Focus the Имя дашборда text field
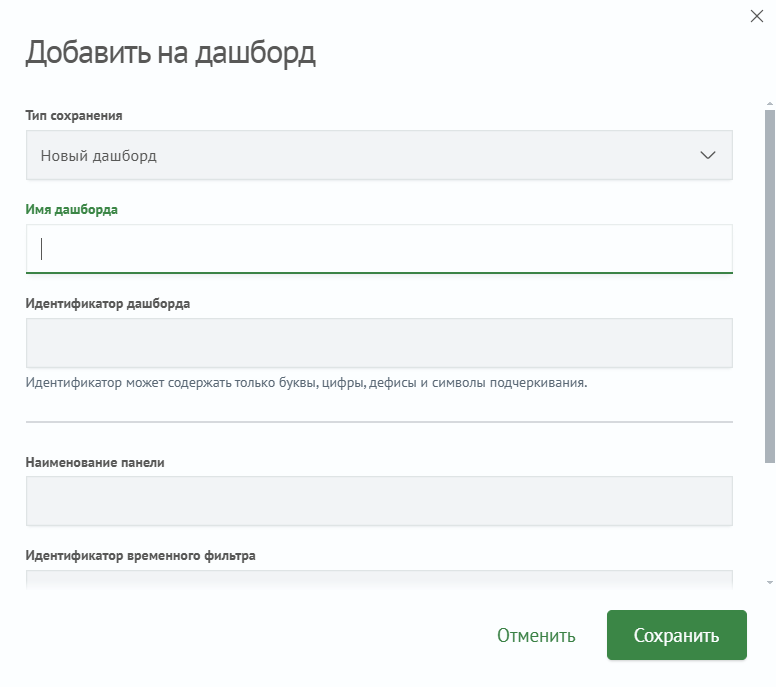Image resolution: width=776 pixels, height=687 pixels. [379, 248]
